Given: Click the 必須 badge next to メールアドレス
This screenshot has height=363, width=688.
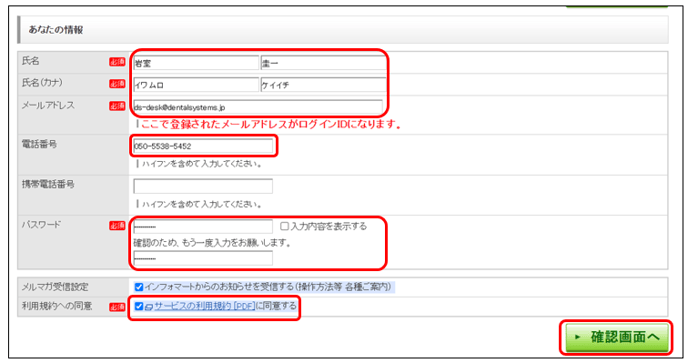Looking at the screenshot, I should click(117, 106).
